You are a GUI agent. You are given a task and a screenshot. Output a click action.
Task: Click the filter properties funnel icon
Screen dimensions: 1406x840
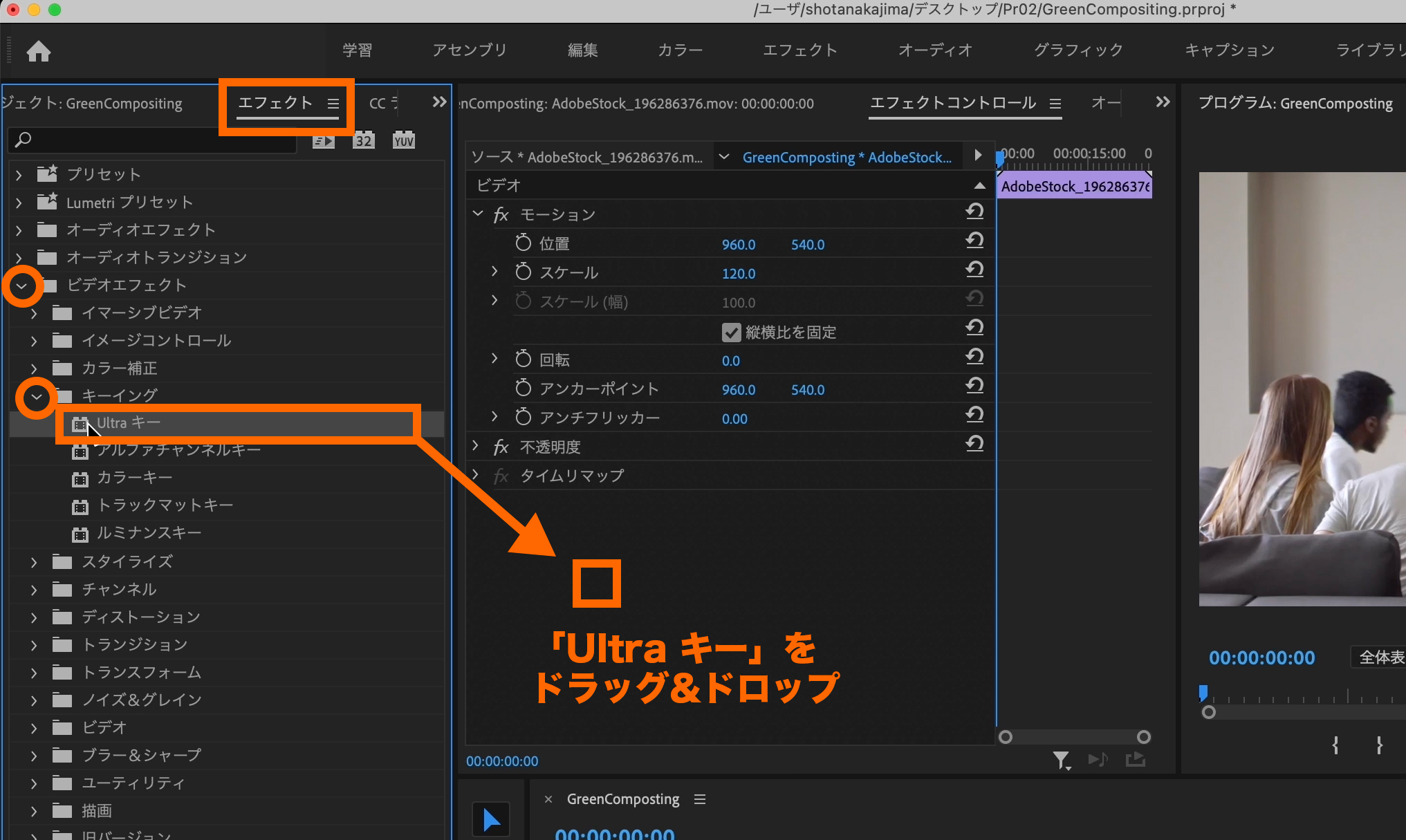pyautogui.click(x=1061, y=760)
